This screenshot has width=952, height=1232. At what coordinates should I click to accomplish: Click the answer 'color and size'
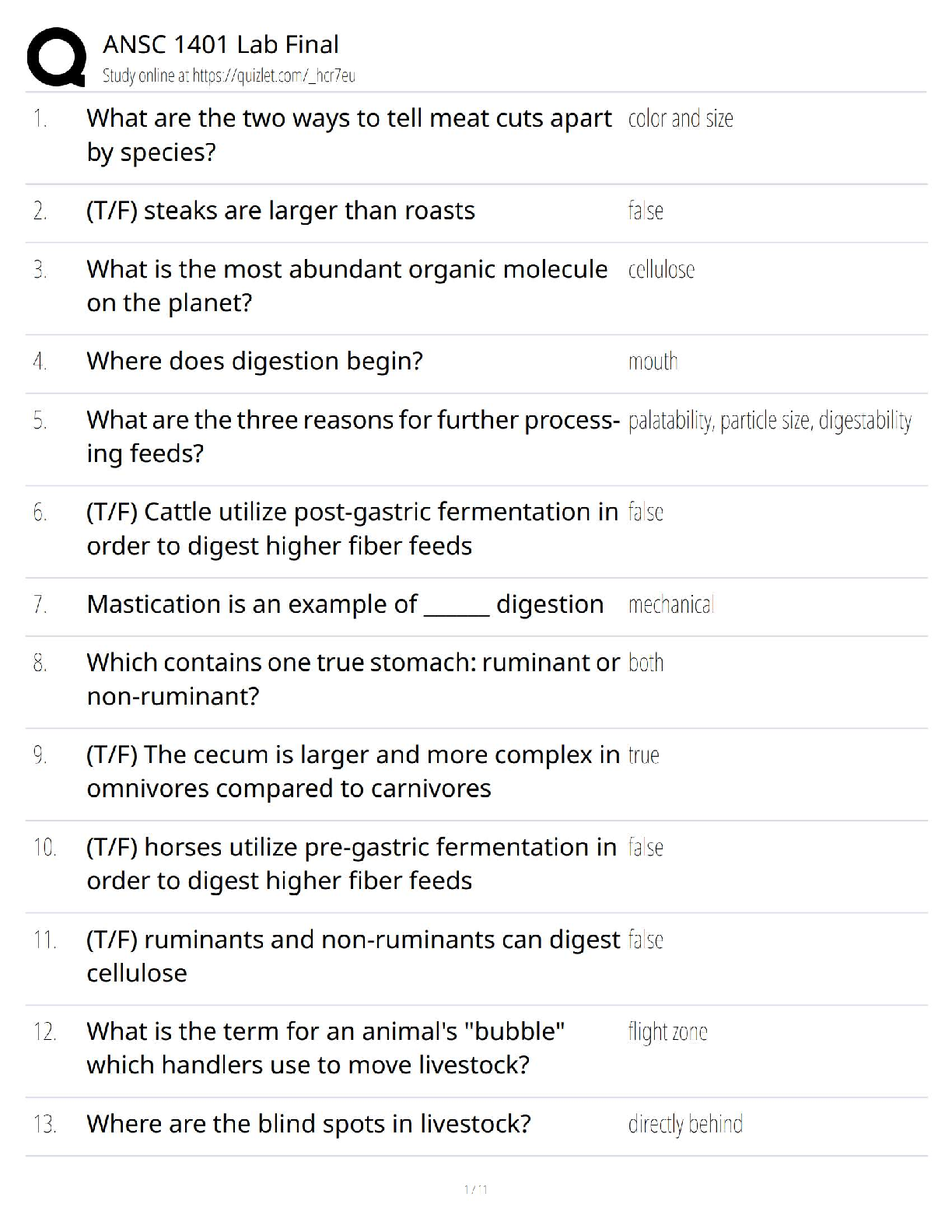[x=680, y=119]
